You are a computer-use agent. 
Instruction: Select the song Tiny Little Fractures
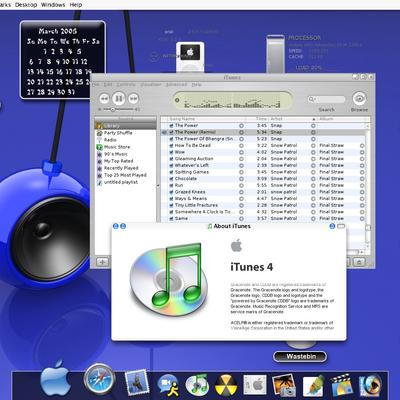point(196,205)
